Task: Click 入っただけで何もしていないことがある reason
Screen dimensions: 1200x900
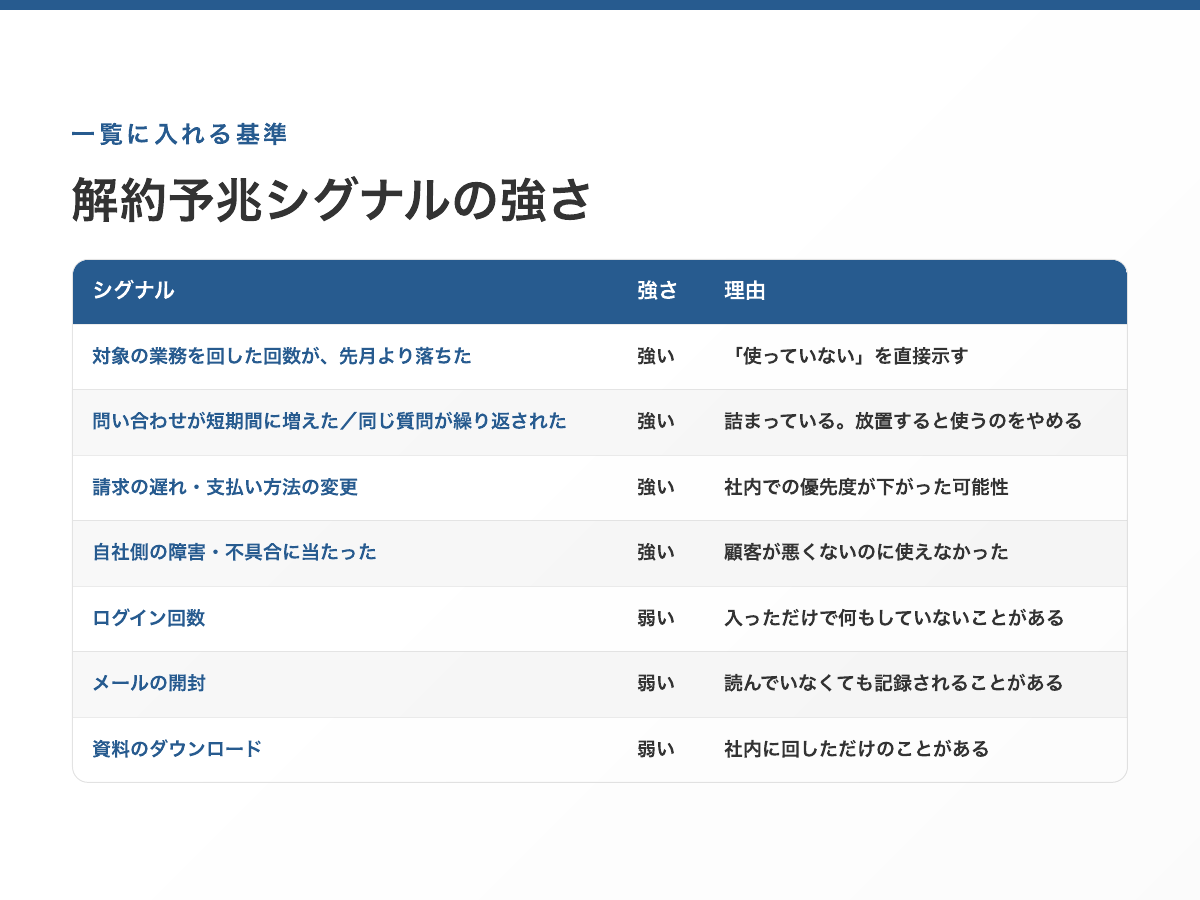Action: pos(894,618)
